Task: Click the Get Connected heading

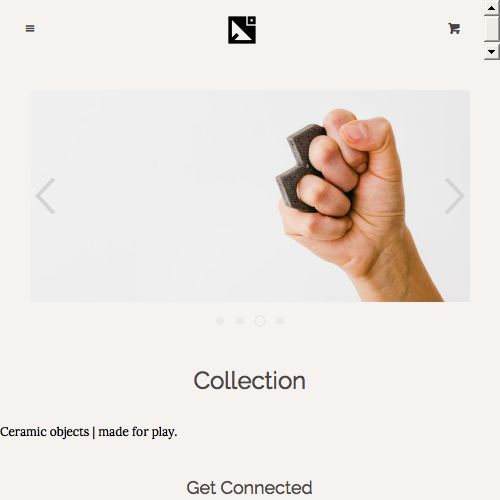Action: (x=249, y=488)
